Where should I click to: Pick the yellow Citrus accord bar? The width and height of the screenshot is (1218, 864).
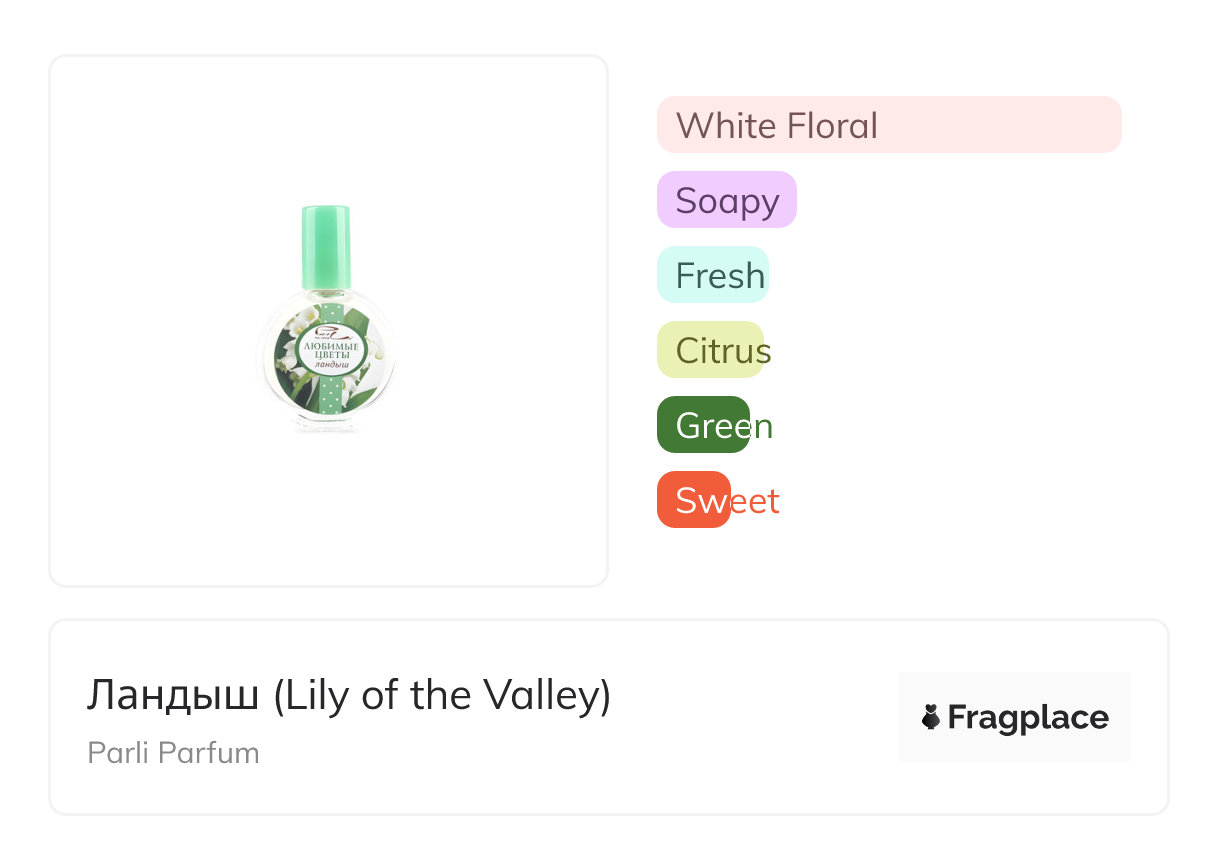point(710,350)
